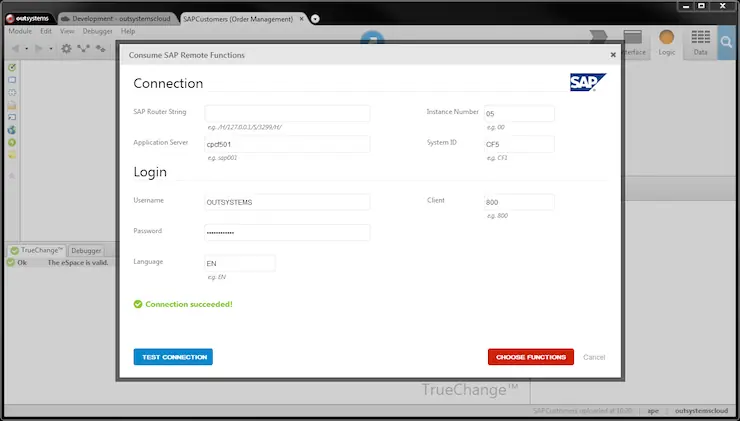Click 'outsystemscloud' in the status bar
The image size is (740, 421).
coord(701,411)
